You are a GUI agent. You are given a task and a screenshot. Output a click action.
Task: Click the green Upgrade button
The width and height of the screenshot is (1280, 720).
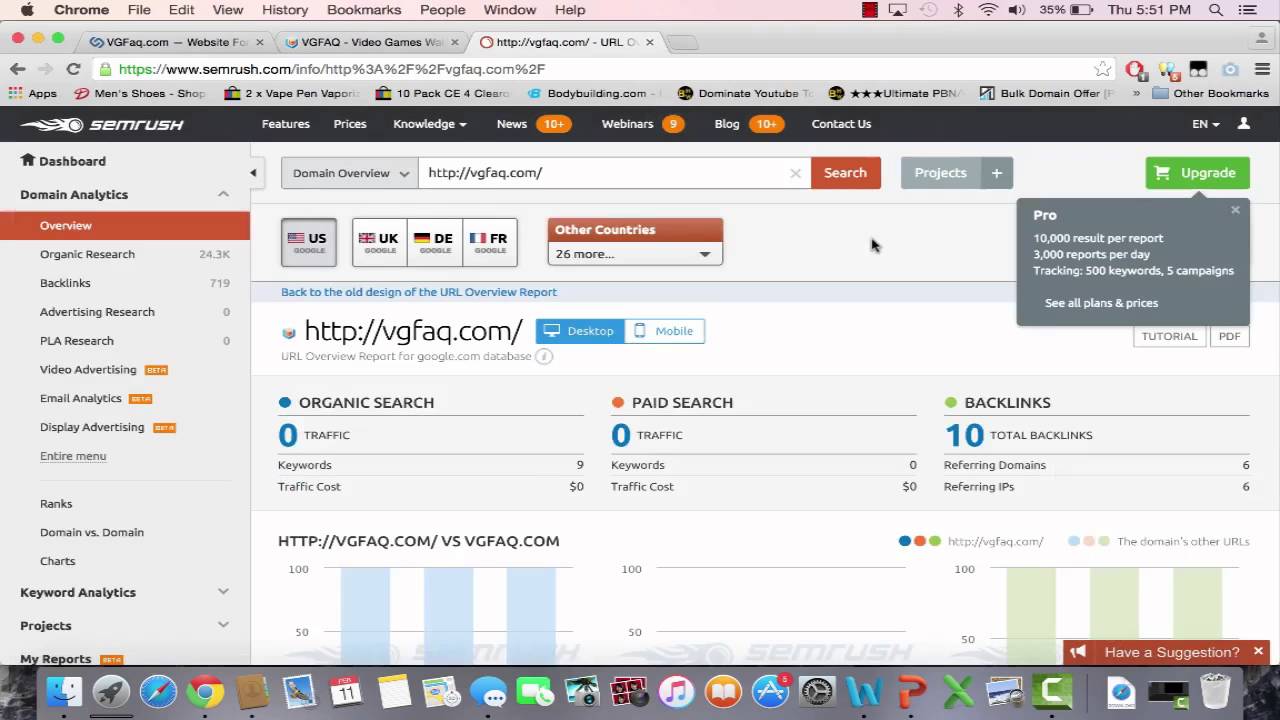point(1197,173)
